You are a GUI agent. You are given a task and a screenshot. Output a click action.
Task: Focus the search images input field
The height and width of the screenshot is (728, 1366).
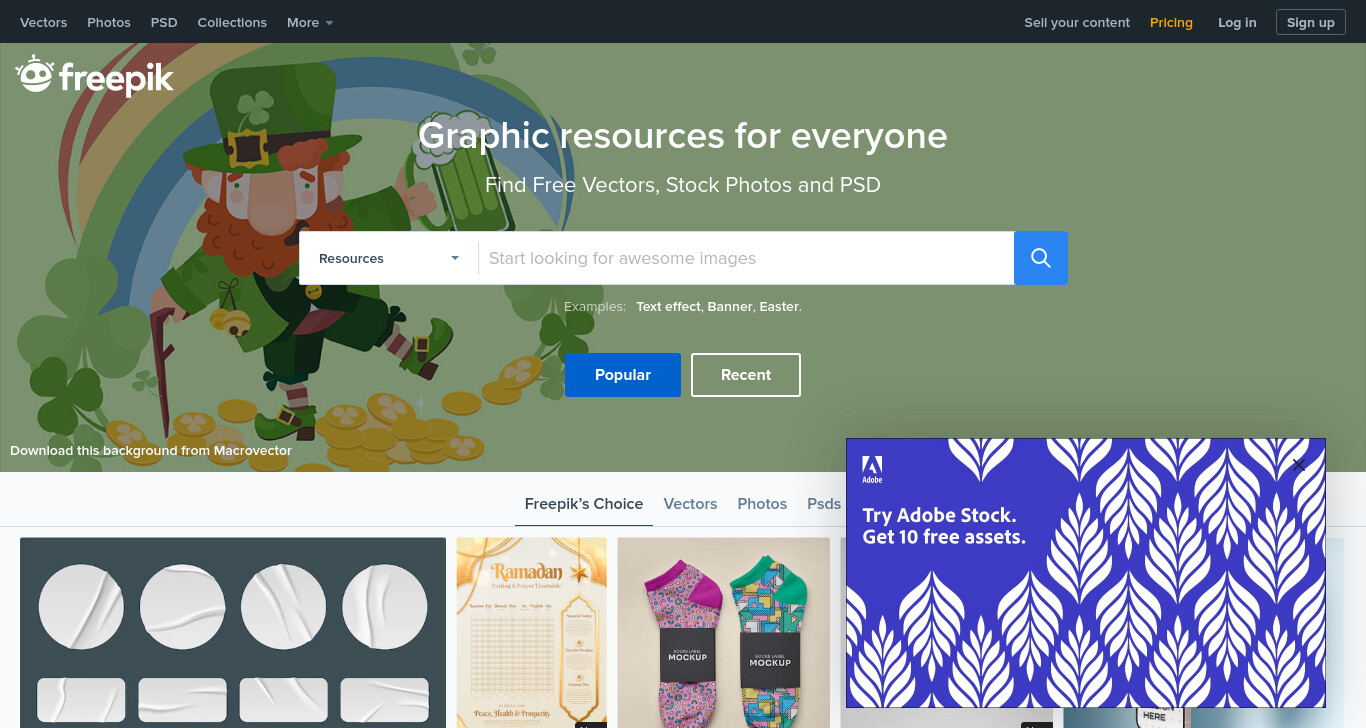(x=746, y=258)
